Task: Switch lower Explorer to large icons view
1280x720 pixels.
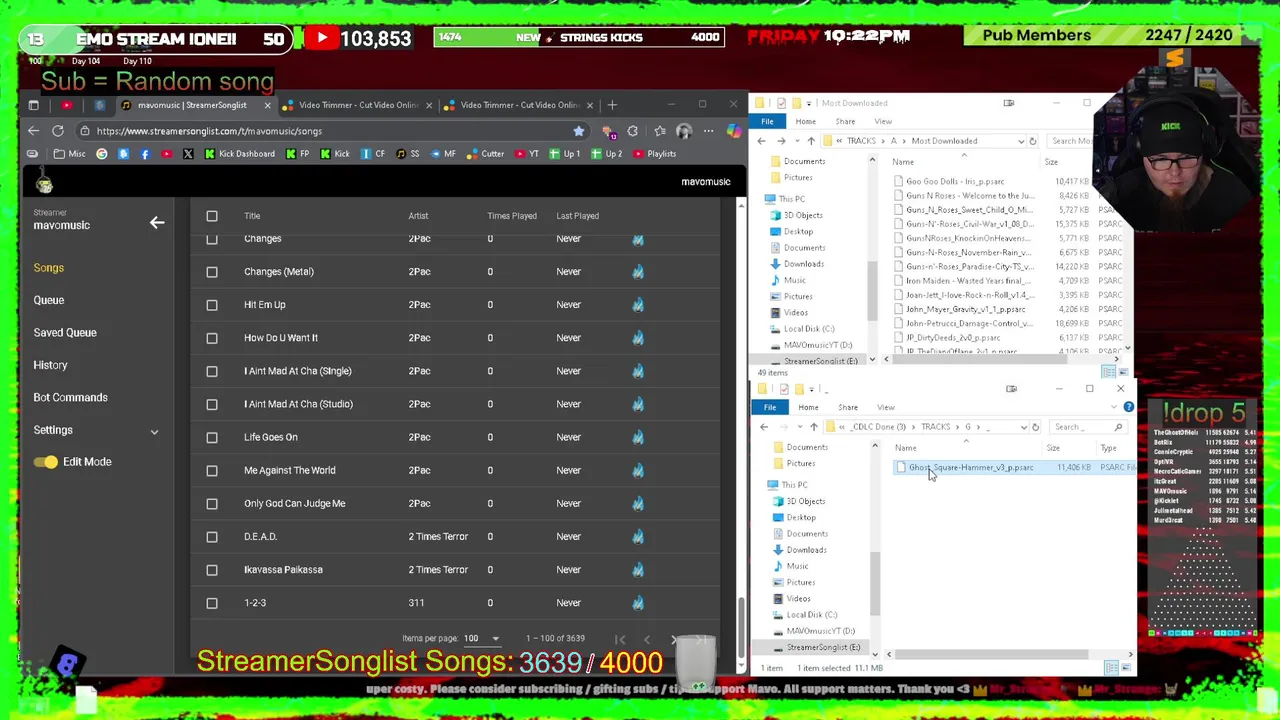Action: pyautogui.click(x=1125, y=668)
